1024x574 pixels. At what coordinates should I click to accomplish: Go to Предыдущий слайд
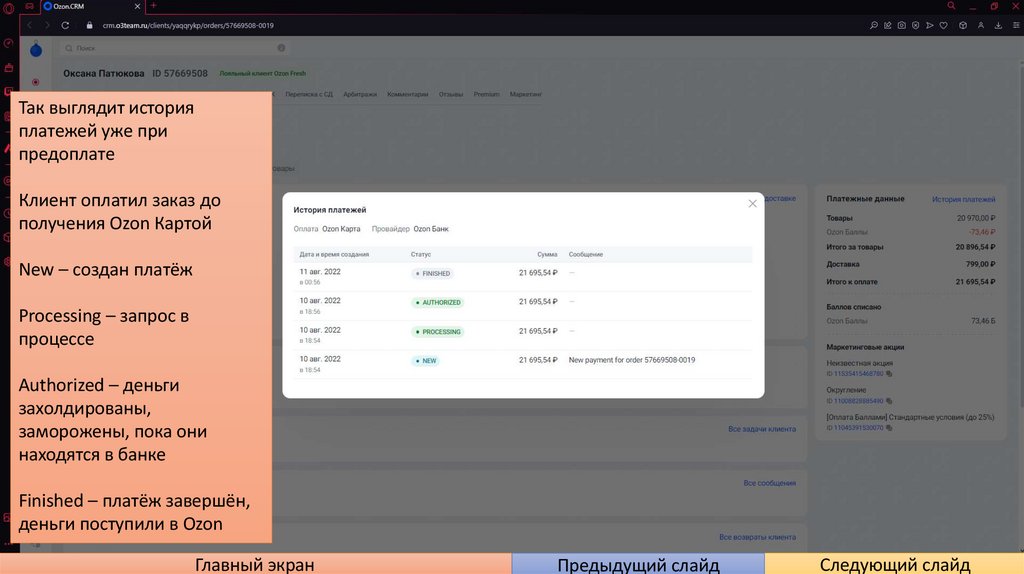click(638, 564)
